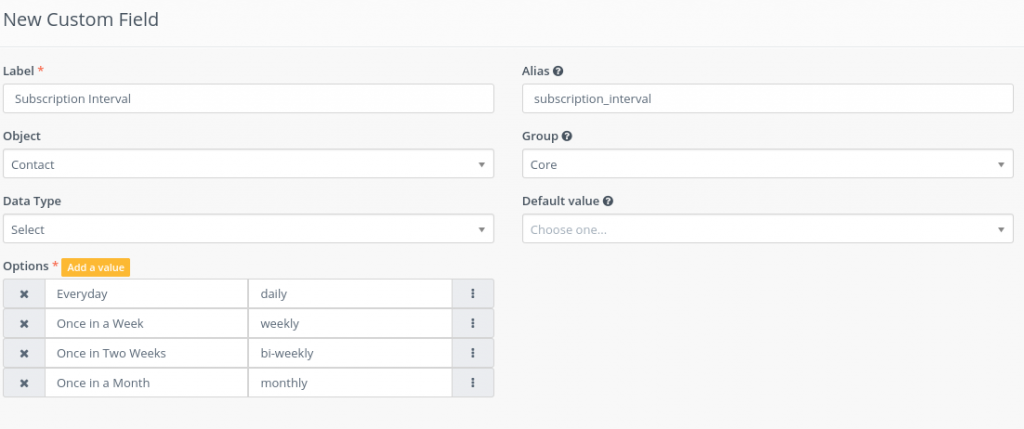1024x429 pixels.
Task: Show help tooltip next to Default value
Action: [608, 201]
